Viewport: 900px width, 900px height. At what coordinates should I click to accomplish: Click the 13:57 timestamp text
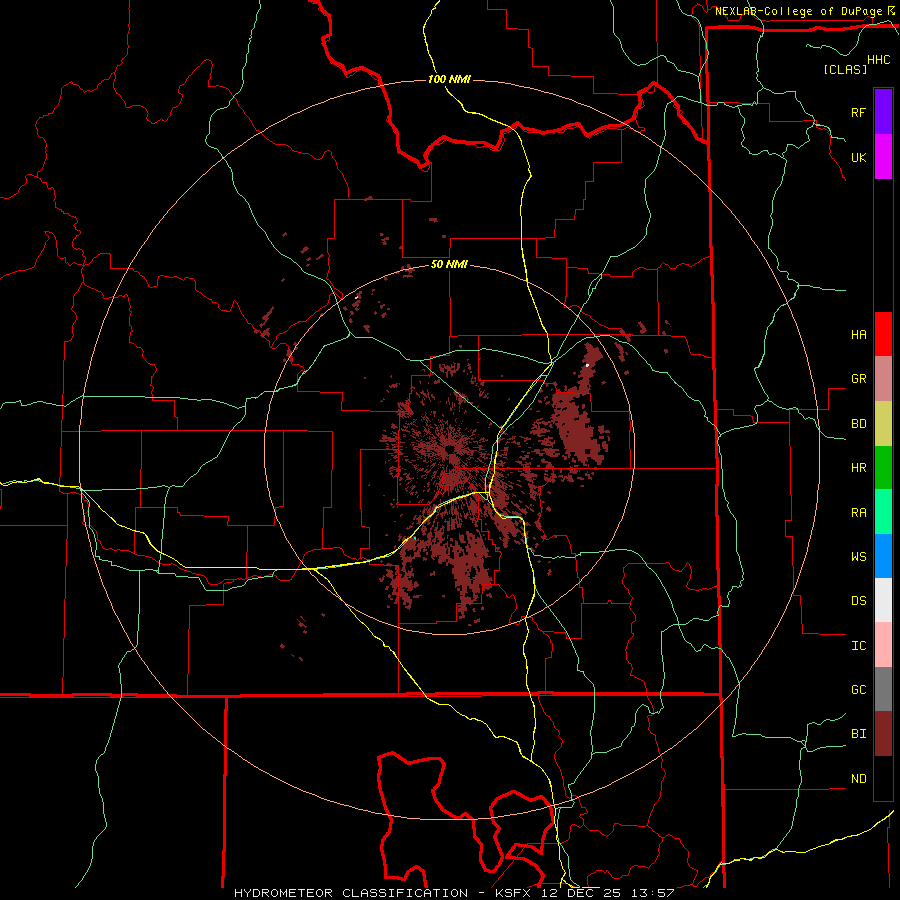[x=651, y=893]
